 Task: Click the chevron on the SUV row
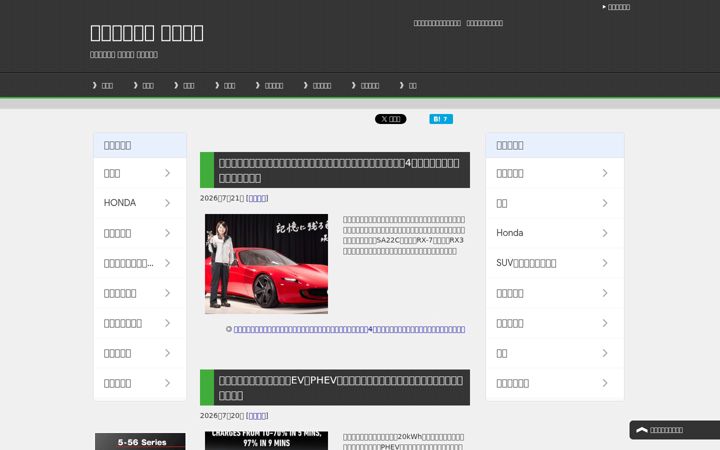click(605, 263)
